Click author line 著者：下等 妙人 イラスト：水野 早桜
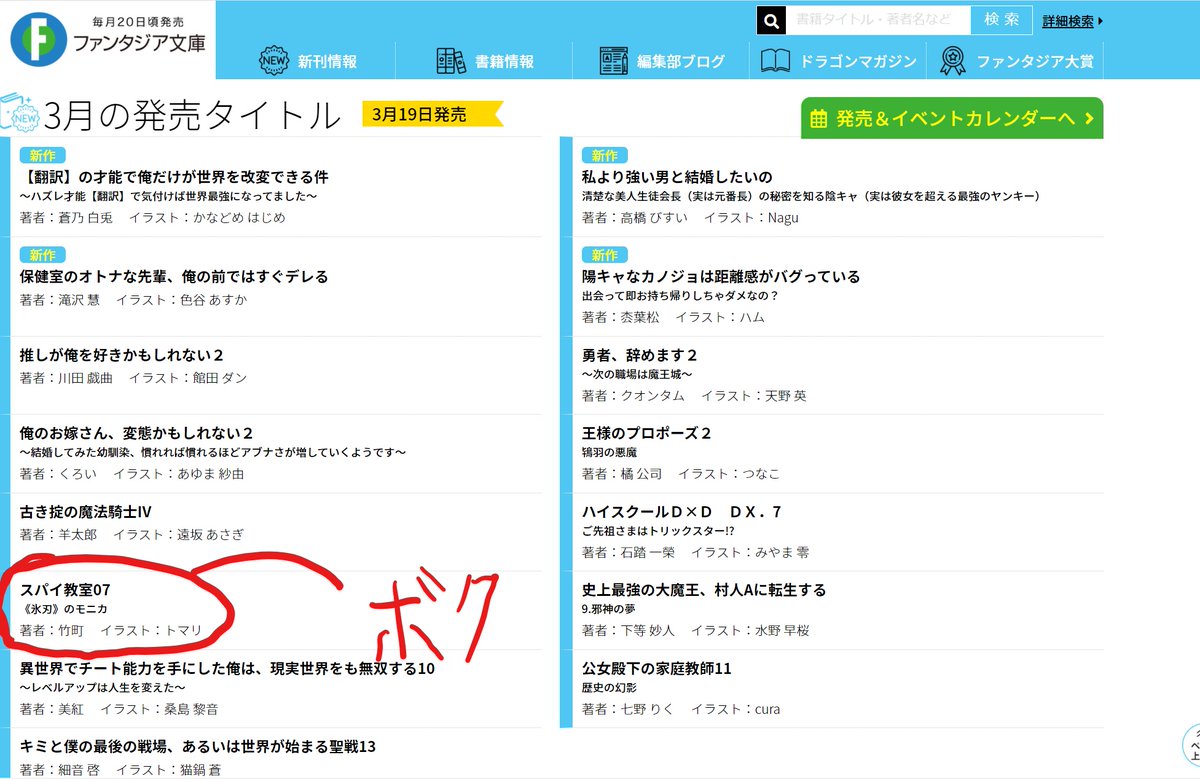 point(696,631)
